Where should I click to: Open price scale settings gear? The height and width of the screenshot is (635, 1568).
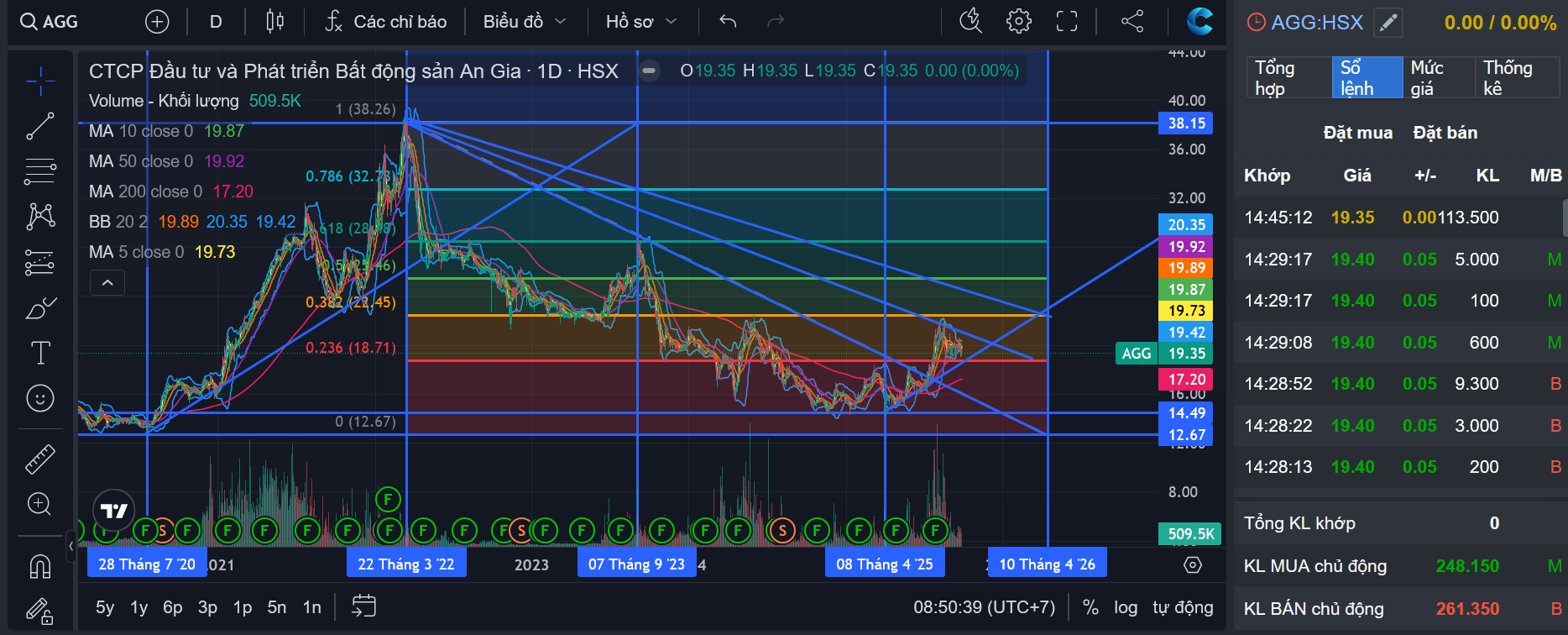[x=1193, y=565]
